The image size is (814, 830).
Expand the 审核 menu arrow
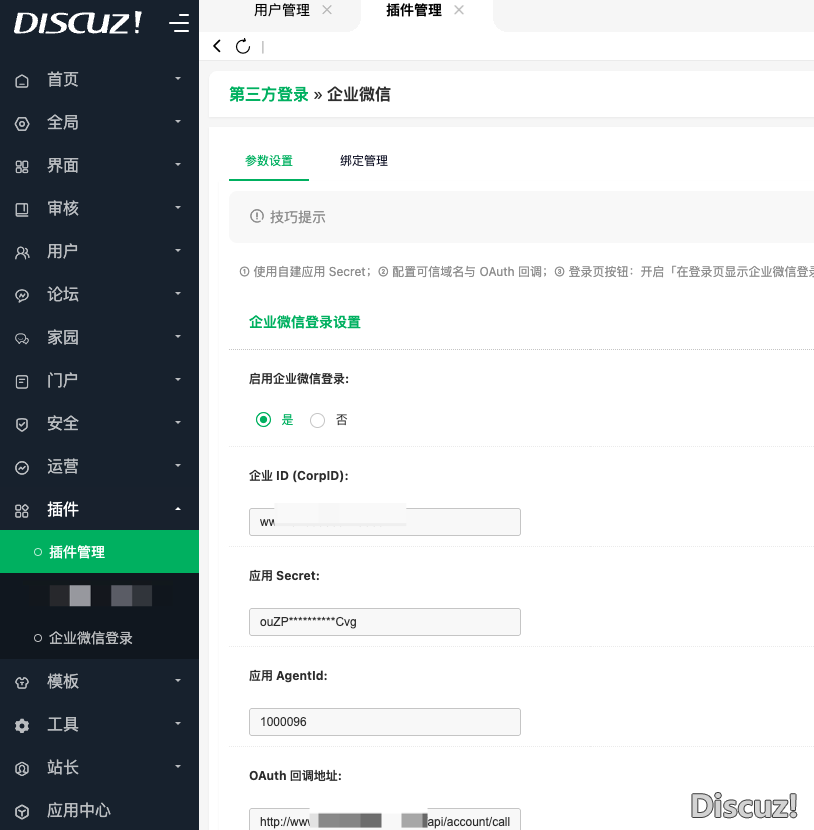178,207
